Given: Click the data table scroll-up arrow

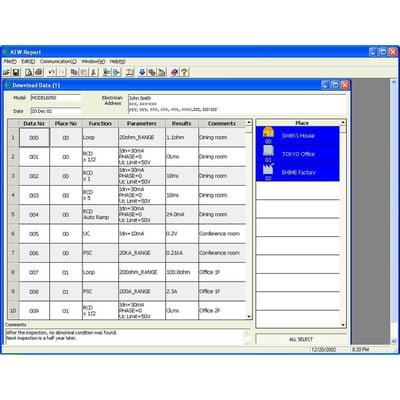Looking at the screenshot, I should pos(249,123).
